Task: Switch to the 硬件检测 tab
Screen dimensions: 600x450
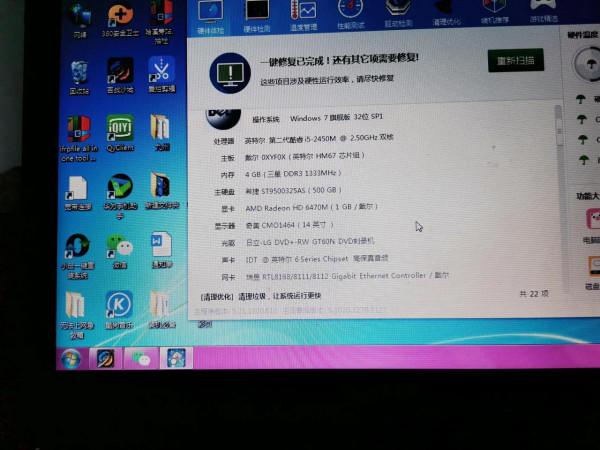Action: tap(257, 16)
